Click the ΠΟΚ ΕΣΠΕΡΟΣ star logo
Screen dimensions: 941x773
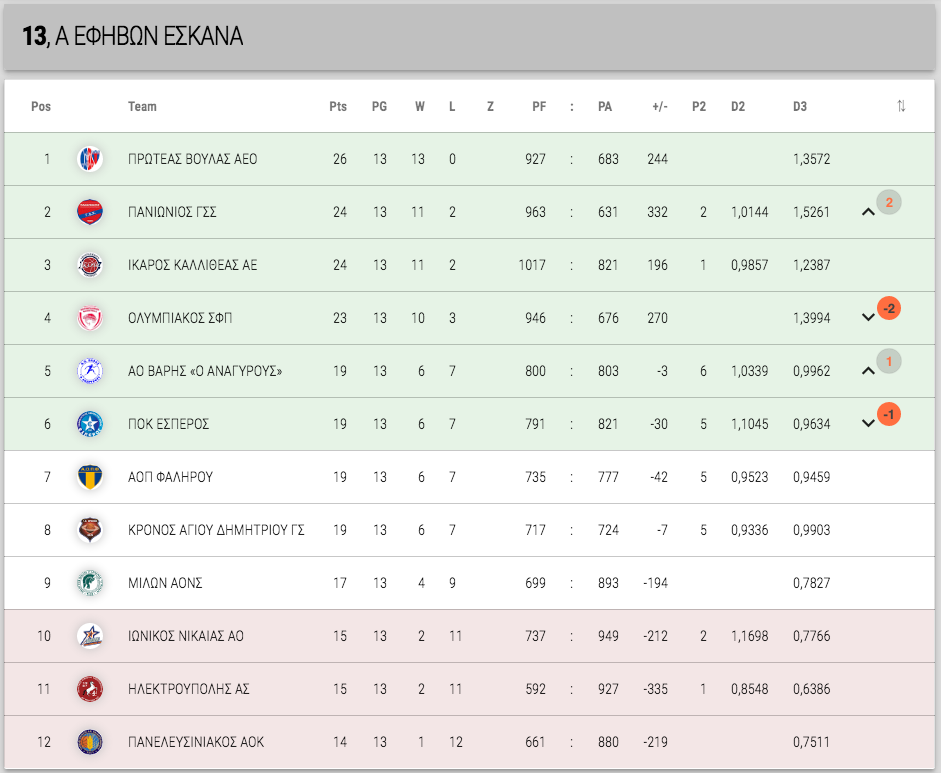point(90,424)
